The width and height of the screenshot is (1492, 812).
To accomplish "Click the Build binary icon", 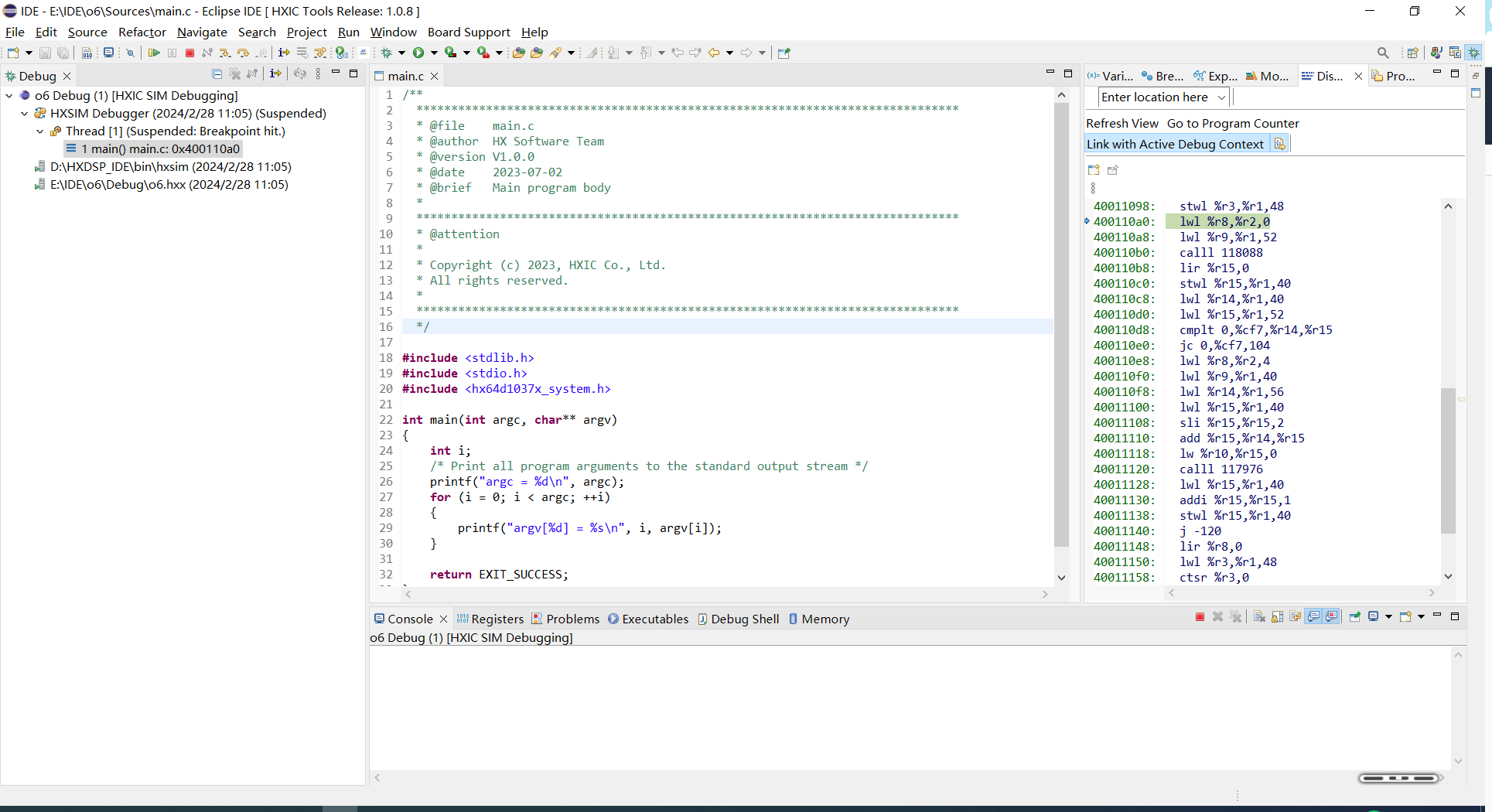I will click(87, 53).
